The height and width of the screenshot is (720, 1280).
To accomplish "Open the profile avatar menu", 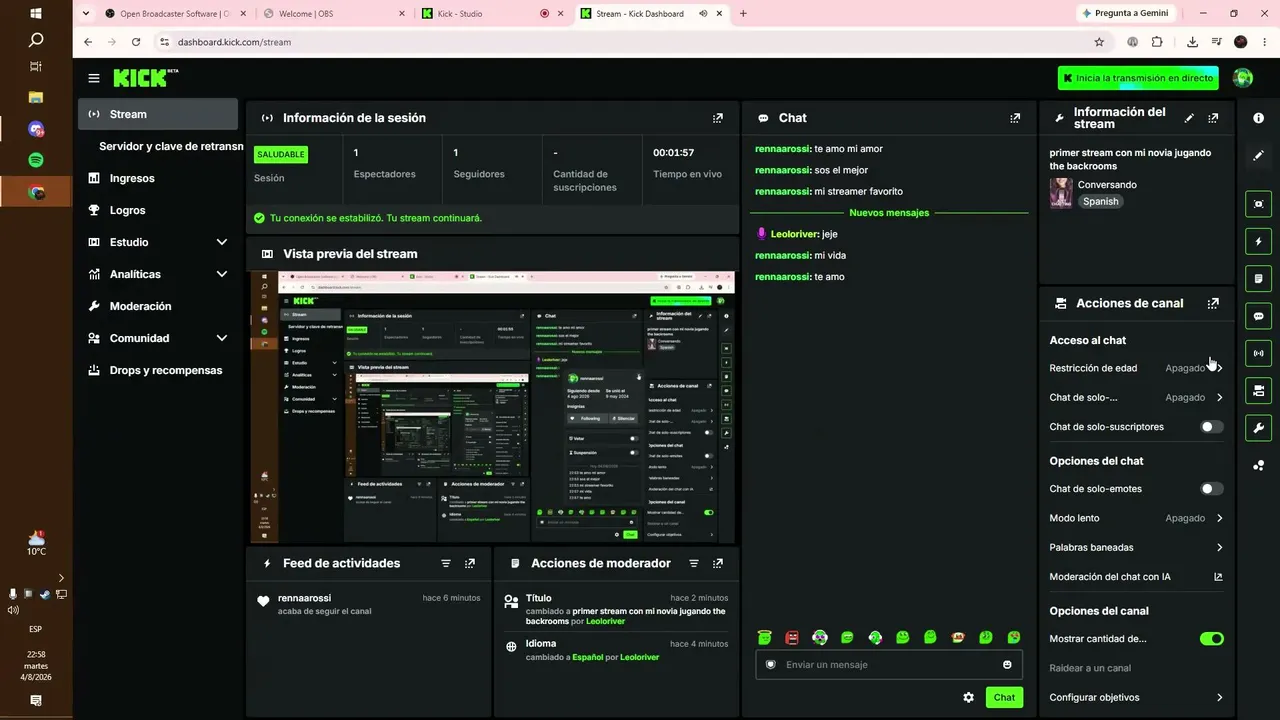I will (x=1243, y=78).
